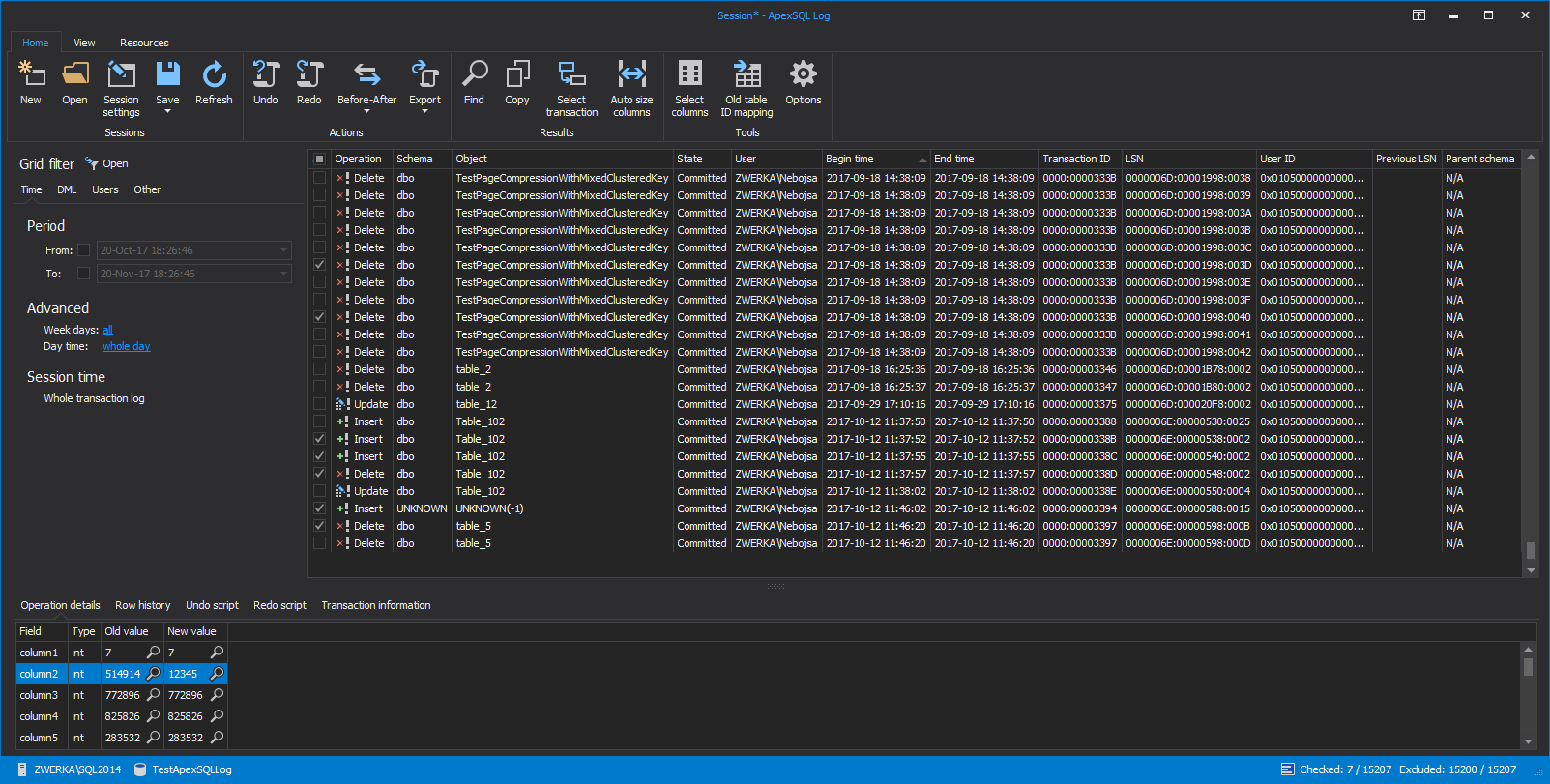The image size is (1550, 784).
Task: Enable the Period From checkbox
Action: click(83, 250)
